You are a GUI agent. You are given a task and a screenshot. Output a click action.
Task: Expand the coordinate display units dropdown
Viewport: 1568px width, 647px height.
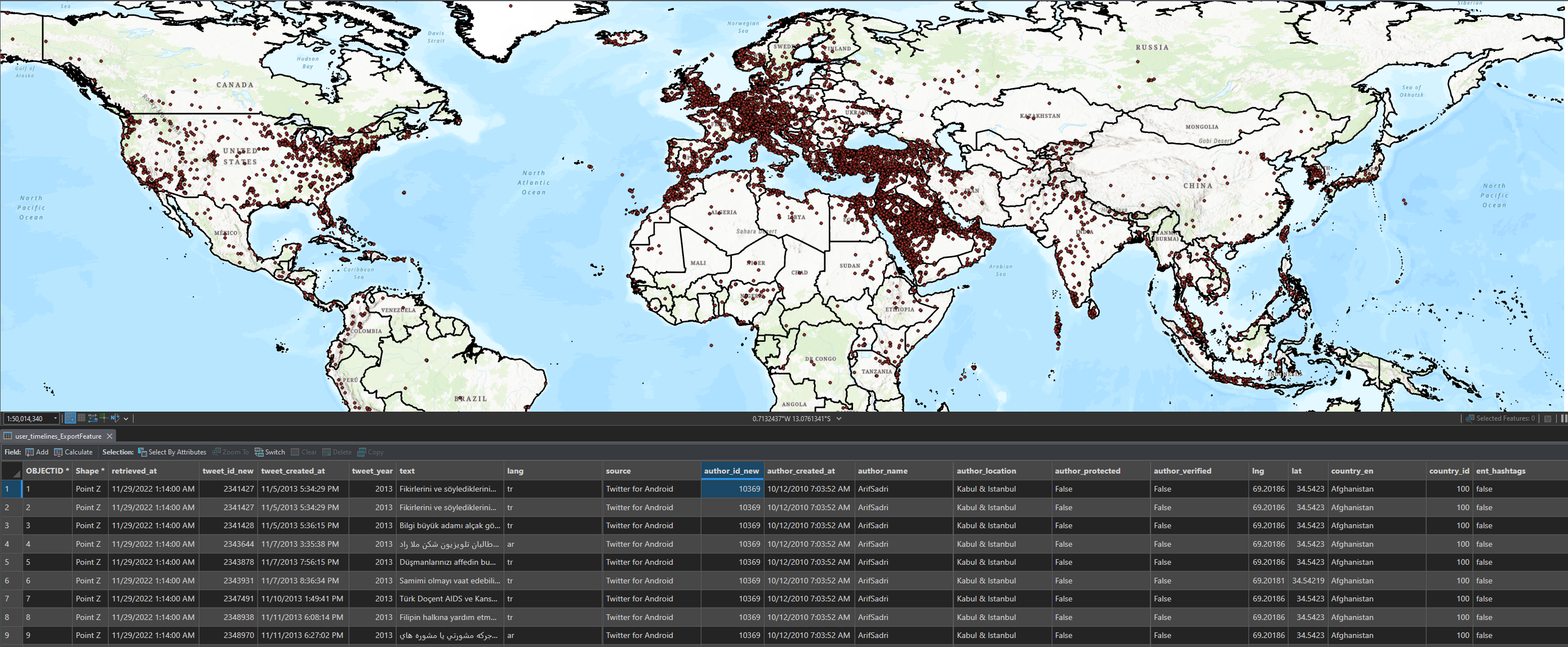click(839, 418)
